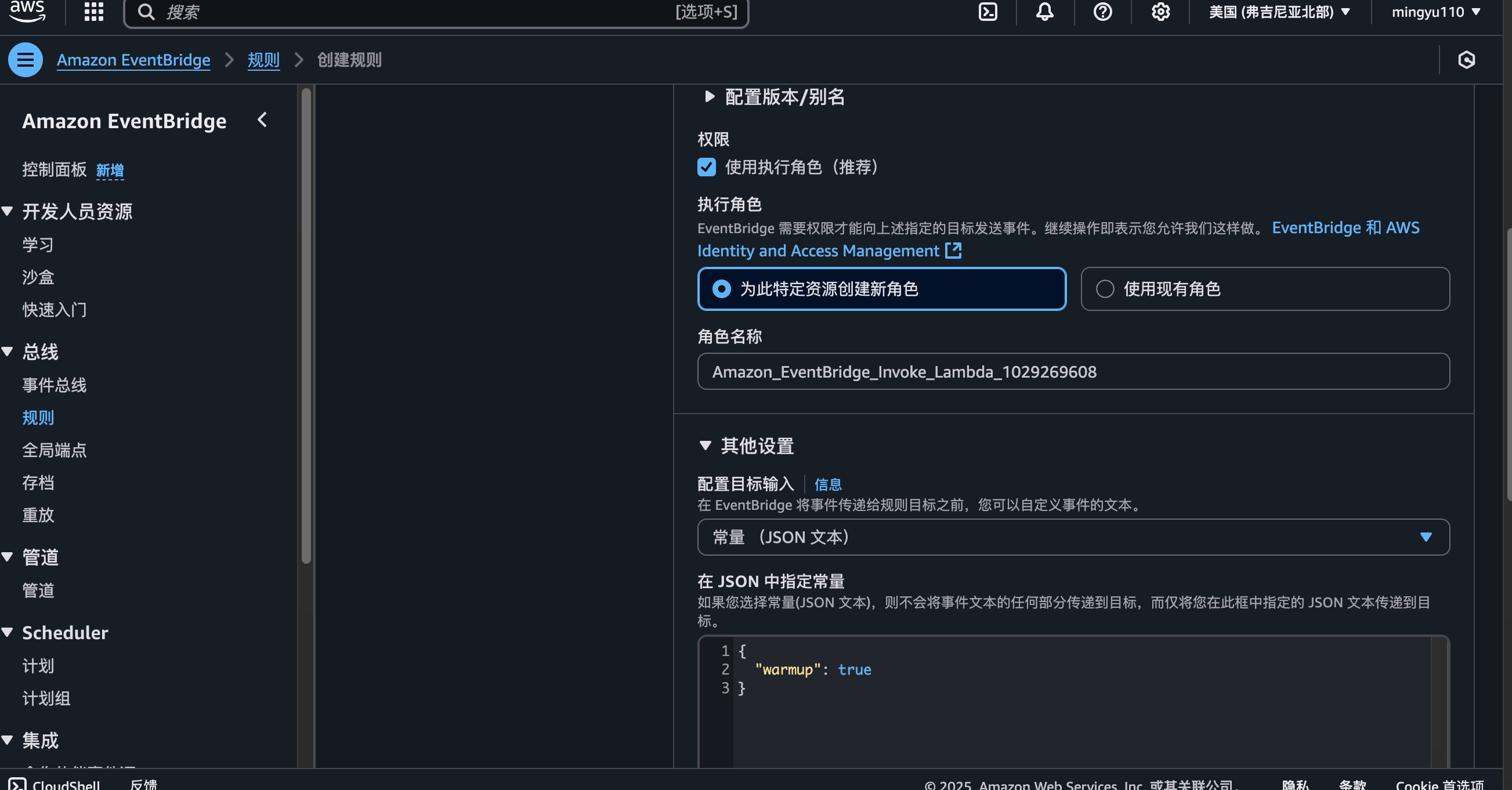1512x790 pixels.
Task: Open 存档 in sidebar
Action: pyautogui.click(x=38, y=483)
